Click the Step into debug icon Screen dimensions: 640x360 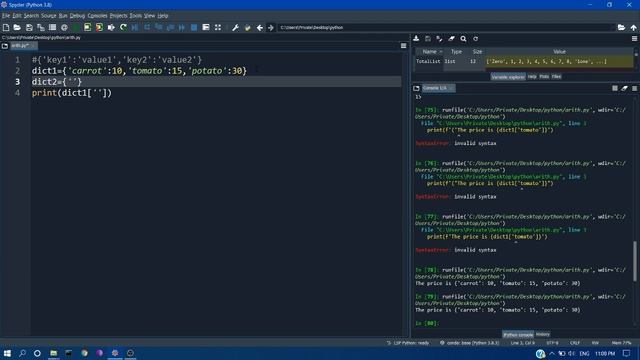[x=159, y=27]
